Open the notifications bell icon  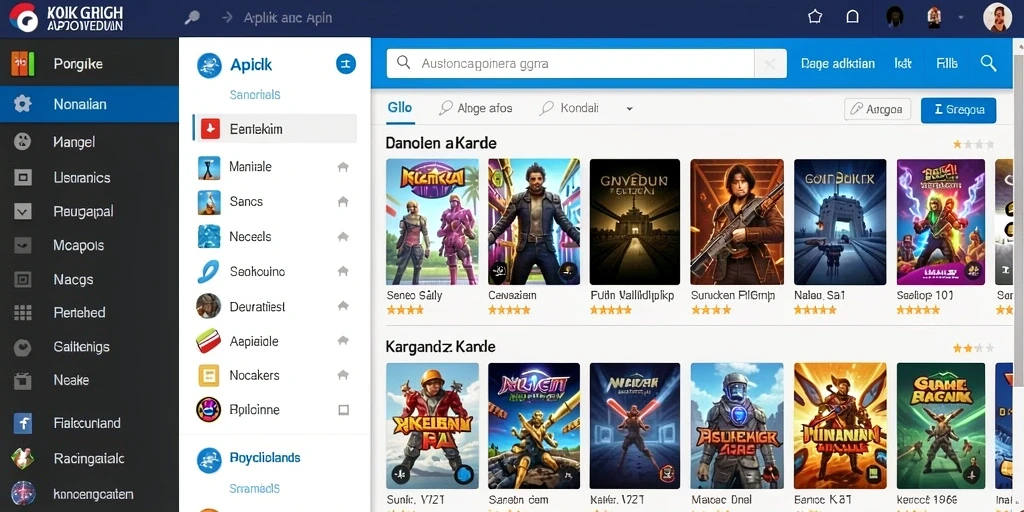pyautogui.click(x=852, y=17)
